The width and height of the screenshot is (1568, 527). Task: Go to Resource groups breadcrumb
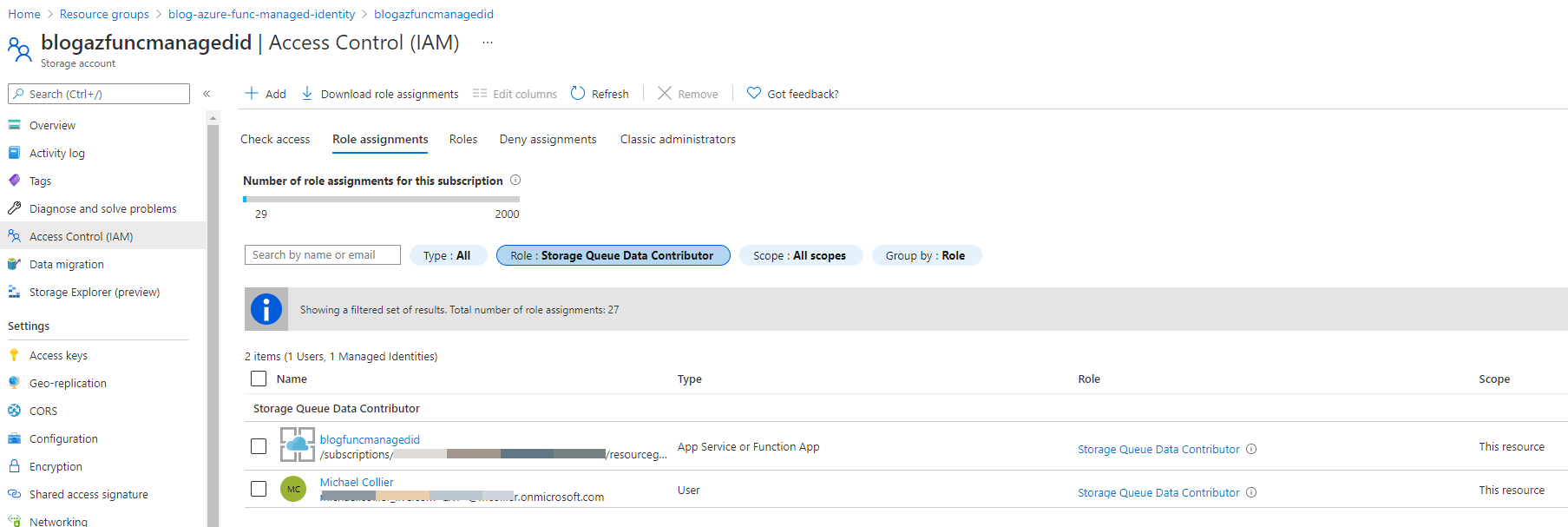(104, 14)
